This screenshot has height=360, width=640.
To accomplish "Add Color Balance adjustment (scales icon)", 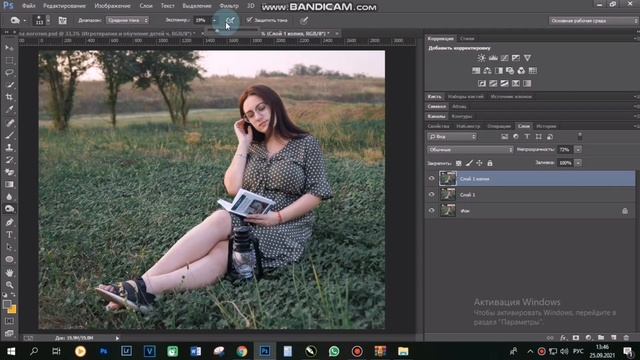I will click(487, 71).
